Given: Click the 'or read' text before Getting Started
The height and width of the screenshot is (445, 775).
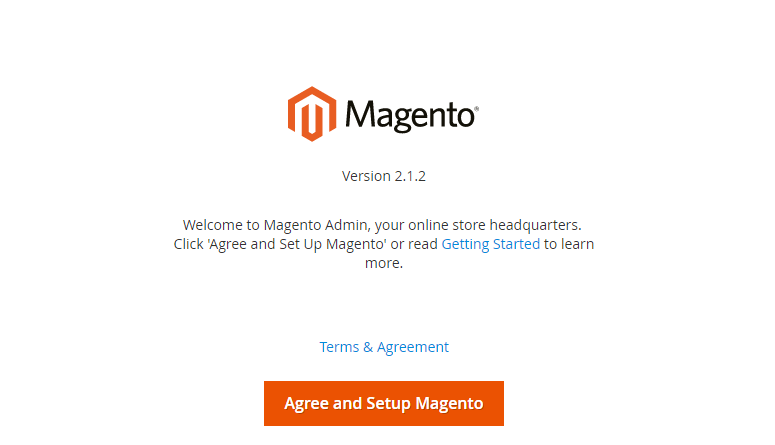Looking at the screenshot, I should tap(414, 244).
